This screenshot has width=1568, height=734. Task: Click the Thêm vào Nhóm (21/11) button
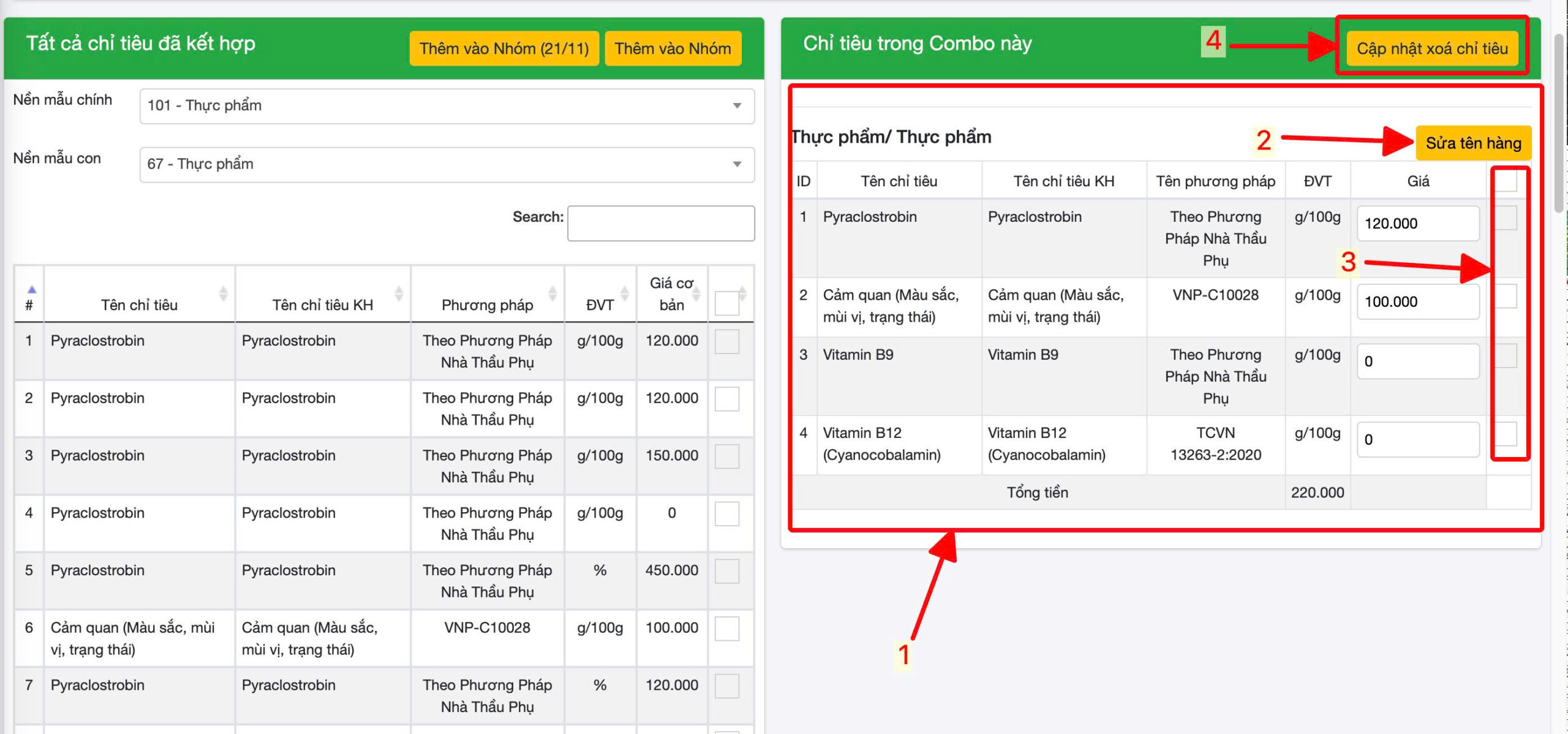(x=503, y=48)
